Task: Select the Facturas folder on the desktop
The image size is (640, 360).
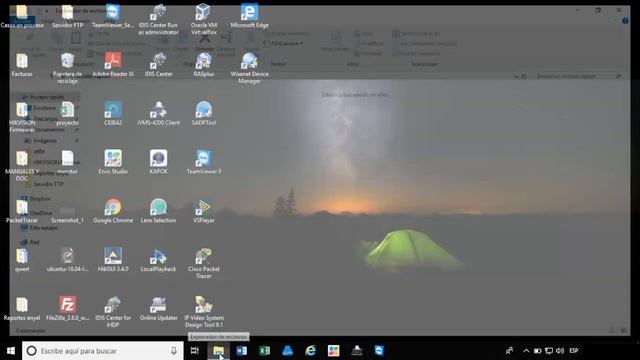Action: click(x=22, y=65)
